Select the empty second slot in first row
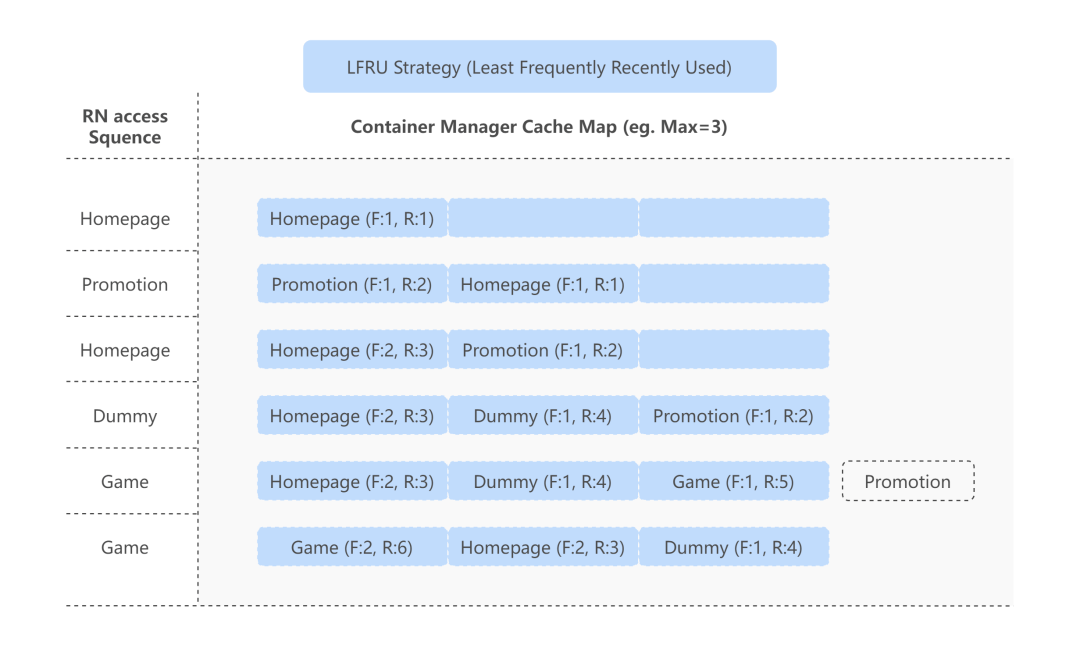 543,218
